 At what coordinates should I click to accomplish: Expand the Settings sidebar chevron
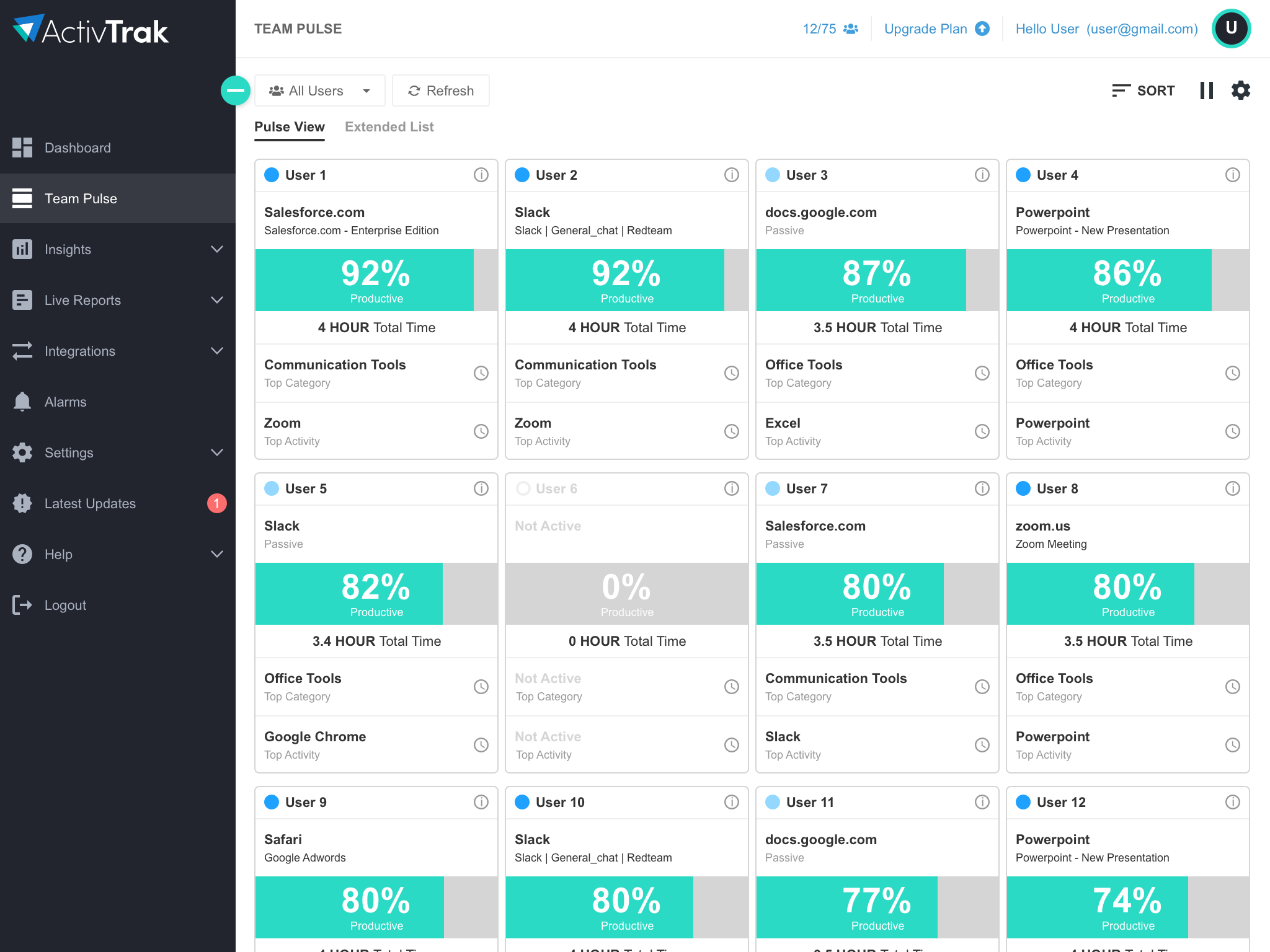click(x=217, y=452)
